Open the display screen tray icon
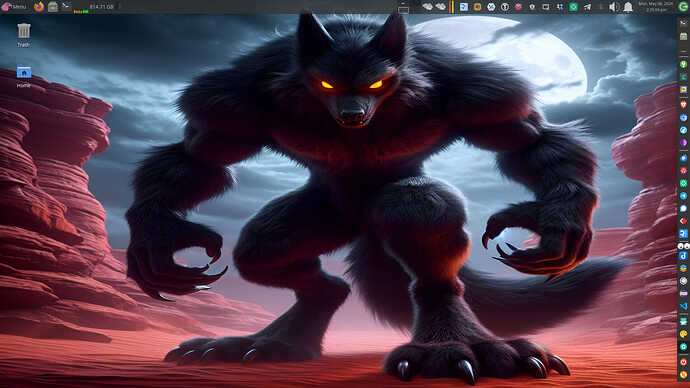 pyautogui.click(x=546, y=7)
